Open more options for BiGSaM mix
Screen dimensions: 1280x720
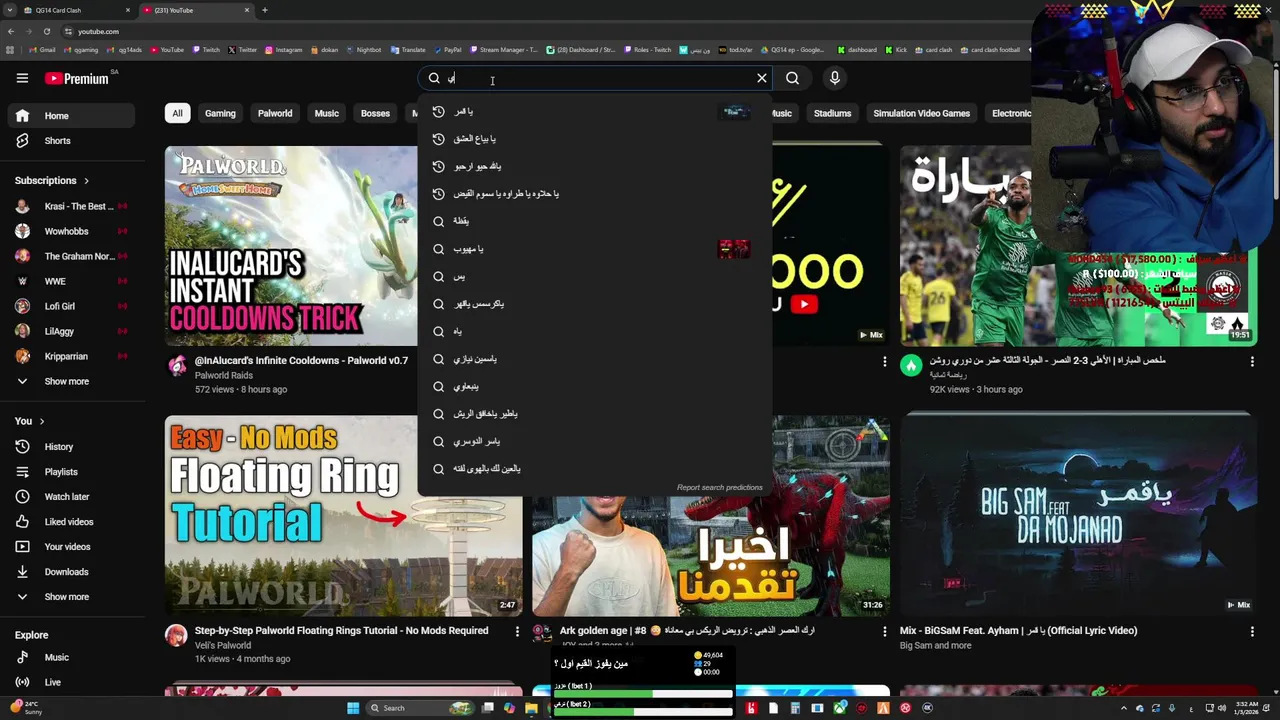pyautogui.click(x=1252, y=632)
